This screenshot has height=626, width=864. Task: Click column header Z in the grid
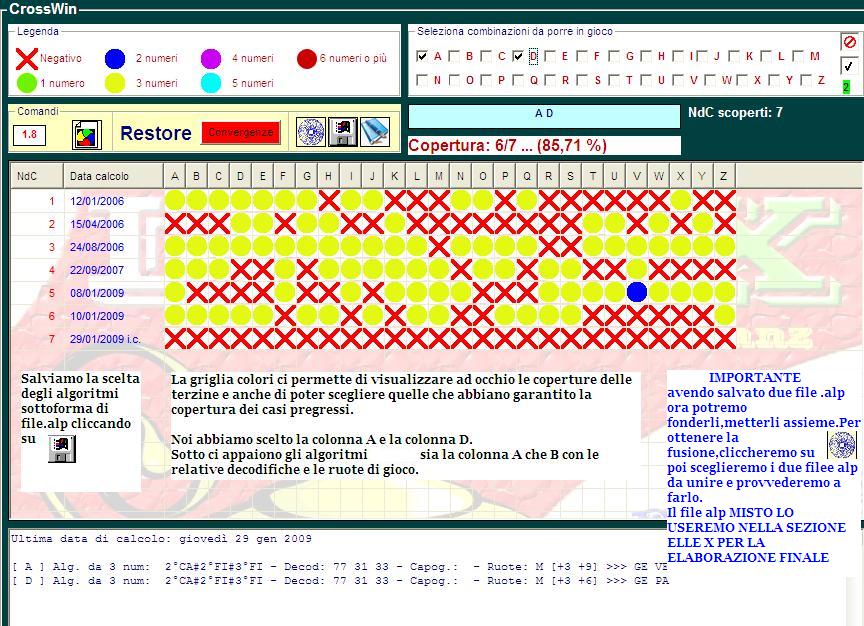724,176
